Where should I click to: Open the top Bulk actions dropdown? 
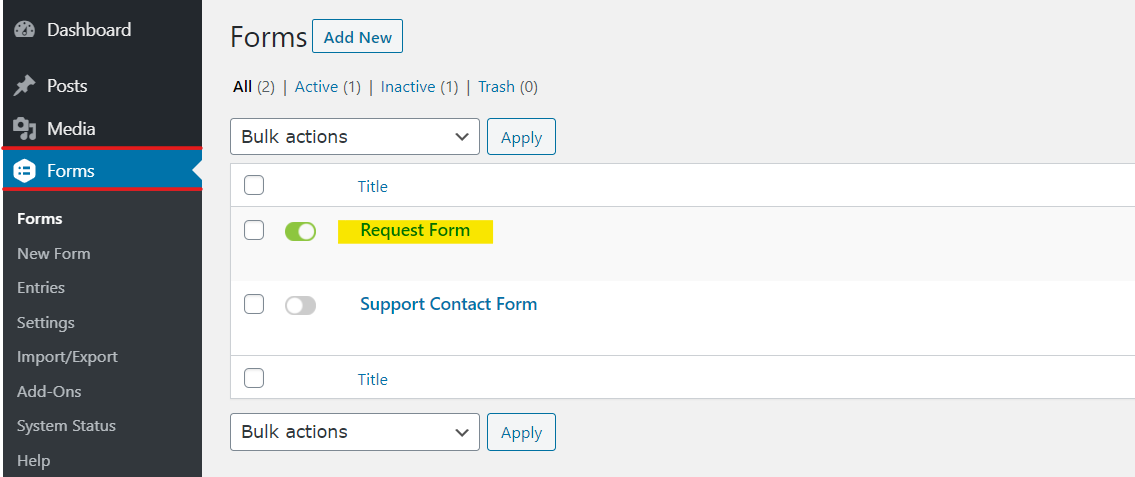click(355, 137)
